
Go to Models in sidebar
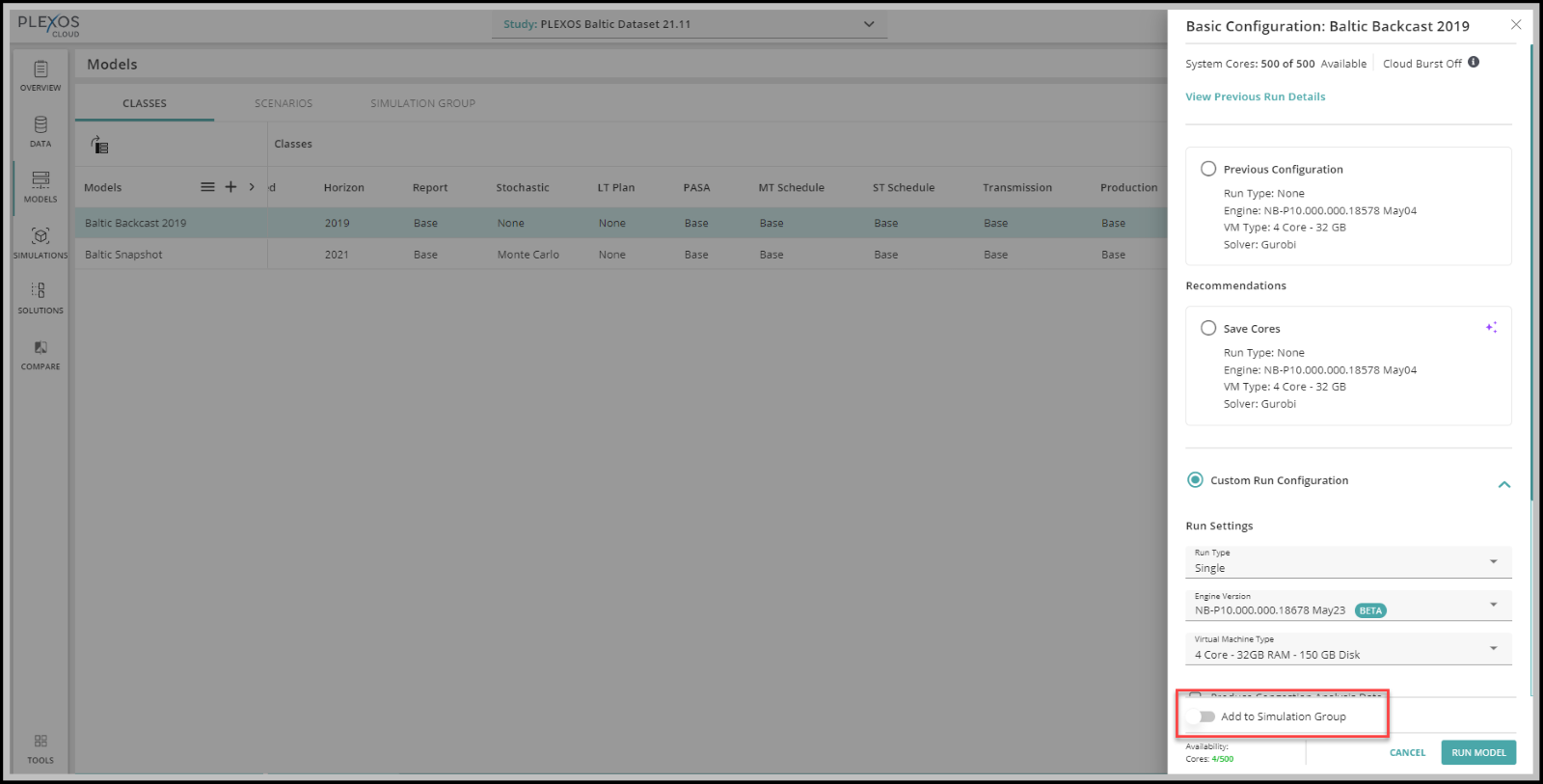(41, 187)
